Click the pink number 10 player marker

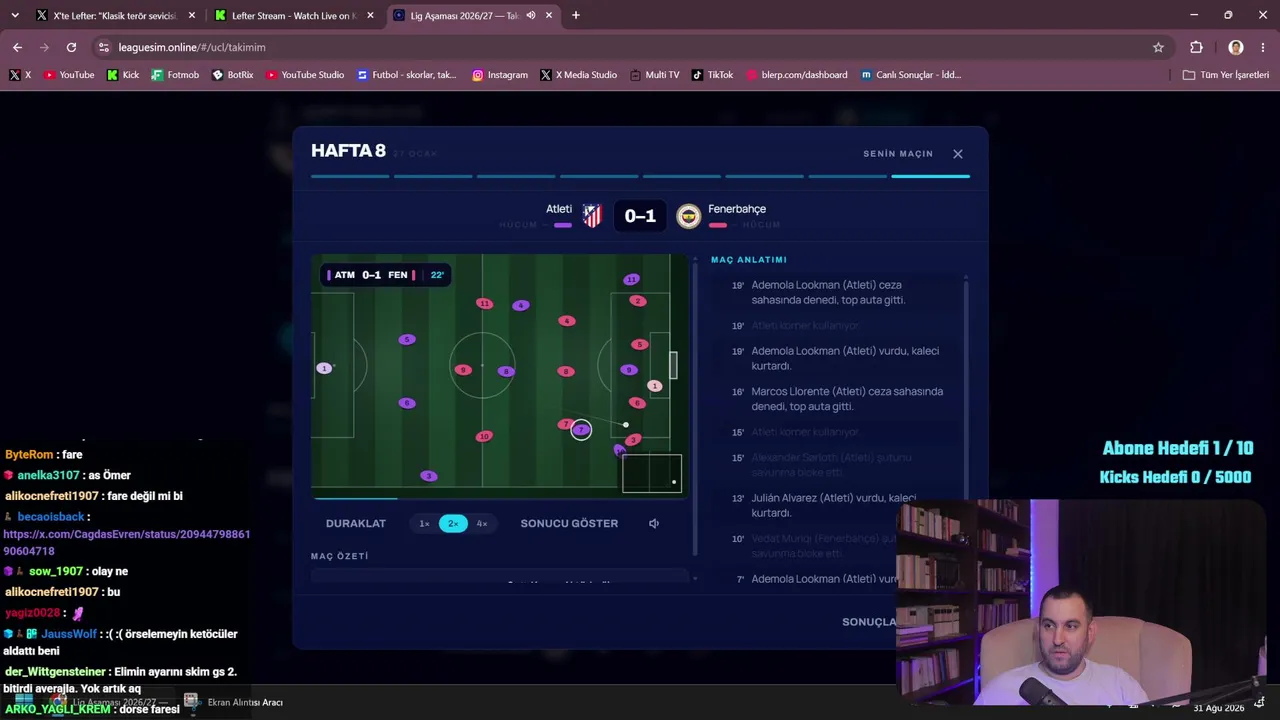tap(484, 436)
